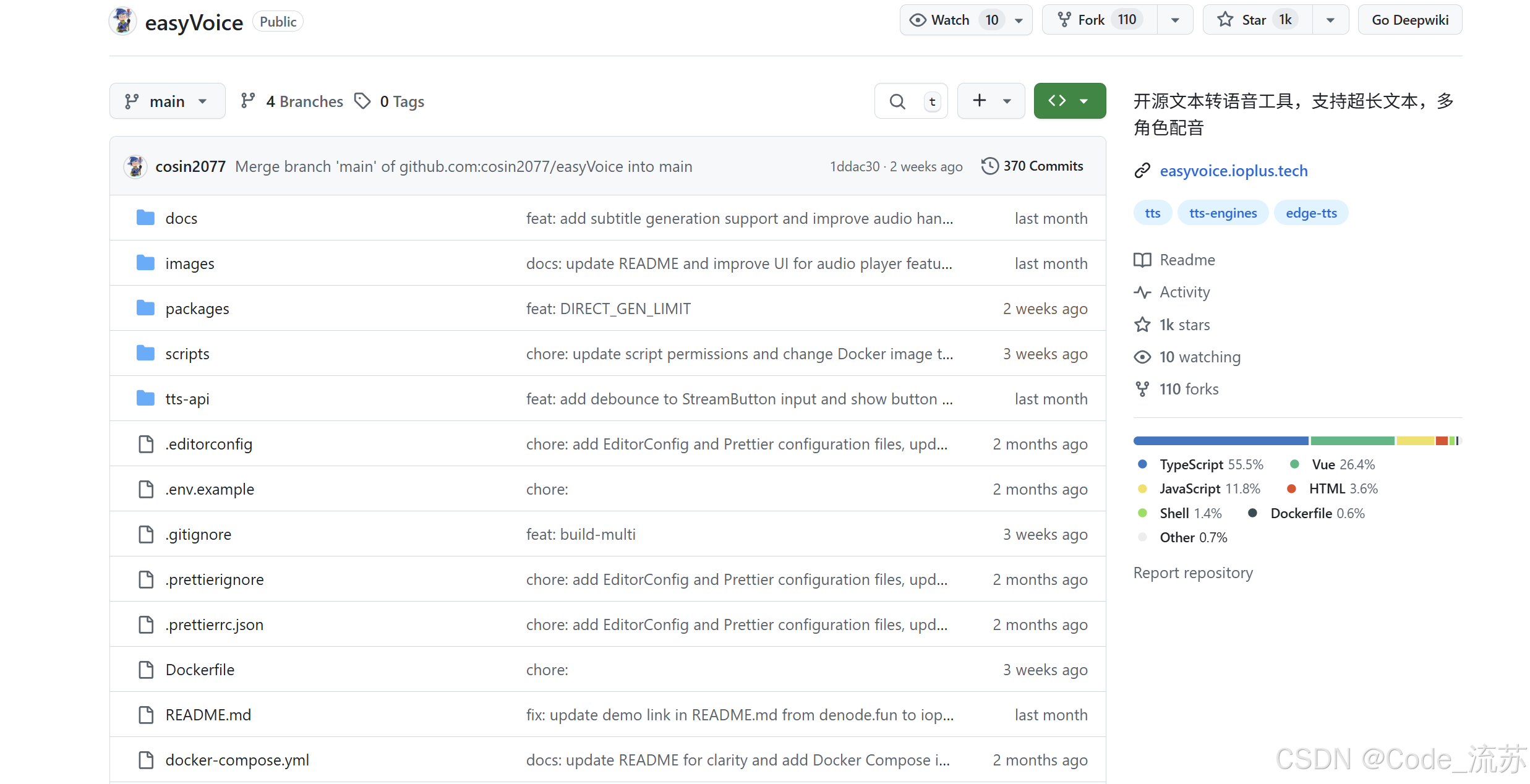Click the tags label icon
The height and width of the screenshot is (784, 1530).
(362, 101)
